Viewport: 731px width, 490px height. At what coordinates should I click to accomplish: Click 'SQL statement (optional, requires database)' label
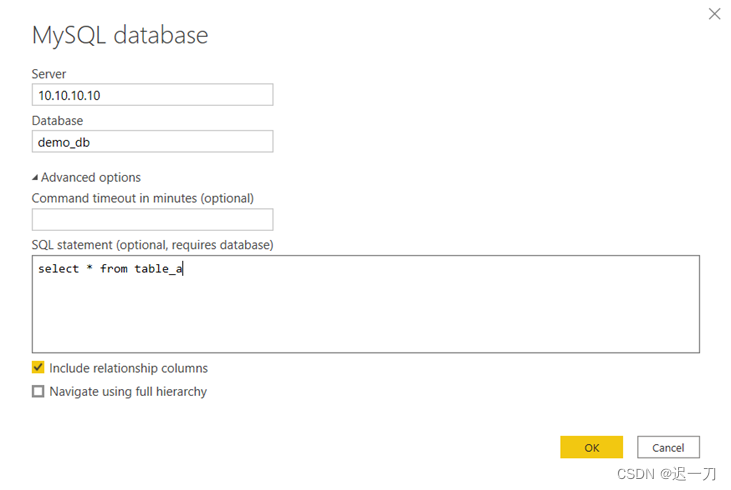[x=152, y=245]
